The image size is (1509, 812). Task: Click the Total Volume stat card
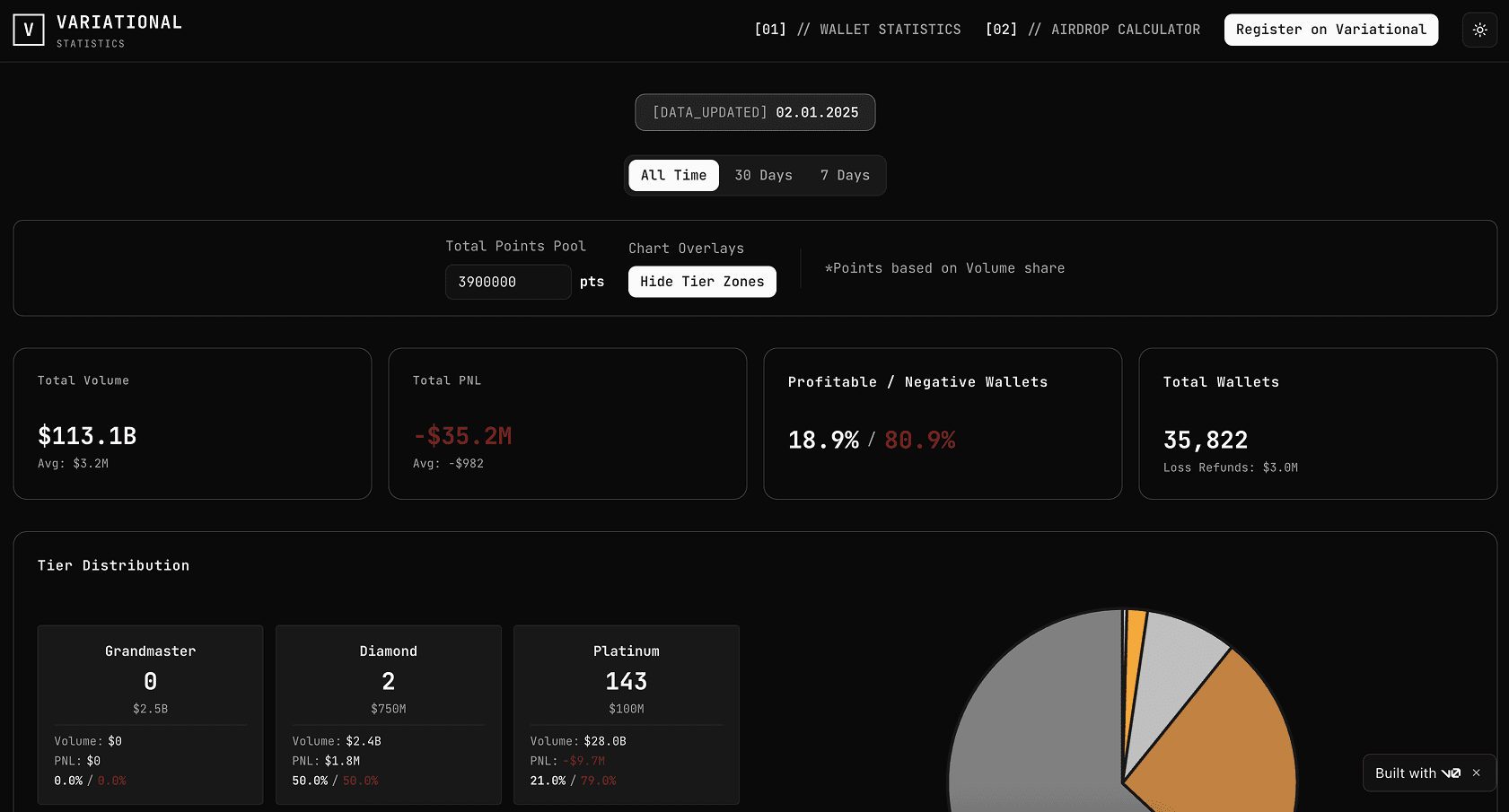(x=192, y=423)
